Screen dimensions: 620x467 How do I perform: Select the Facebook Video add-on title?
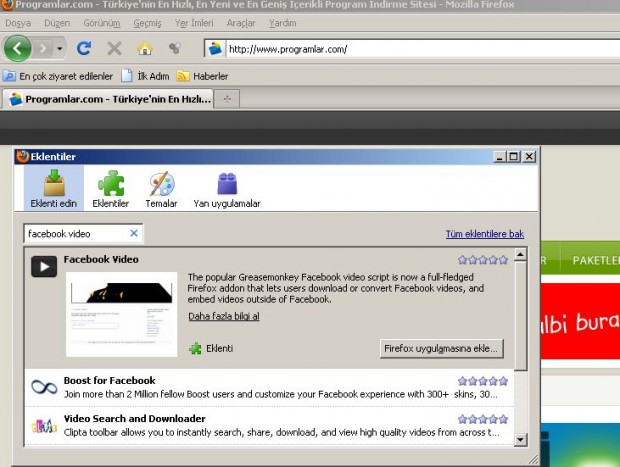101,259
